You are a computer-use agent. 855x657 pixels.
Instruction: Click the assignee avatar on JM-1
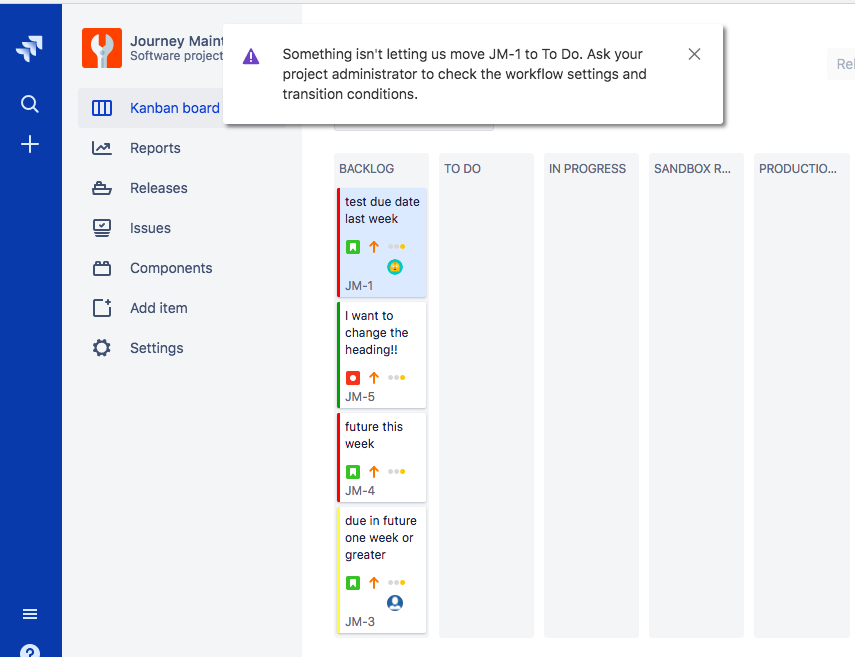point(395,267)
